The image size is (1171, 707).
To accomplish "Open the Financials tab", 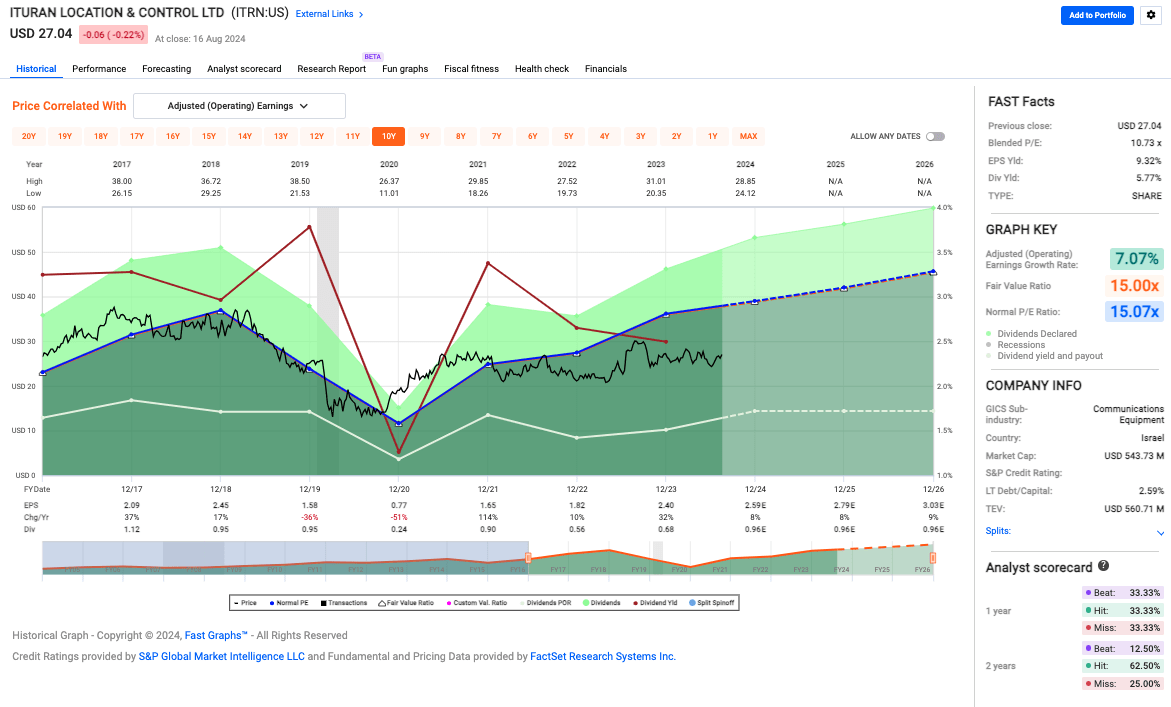I will (605, 68).
